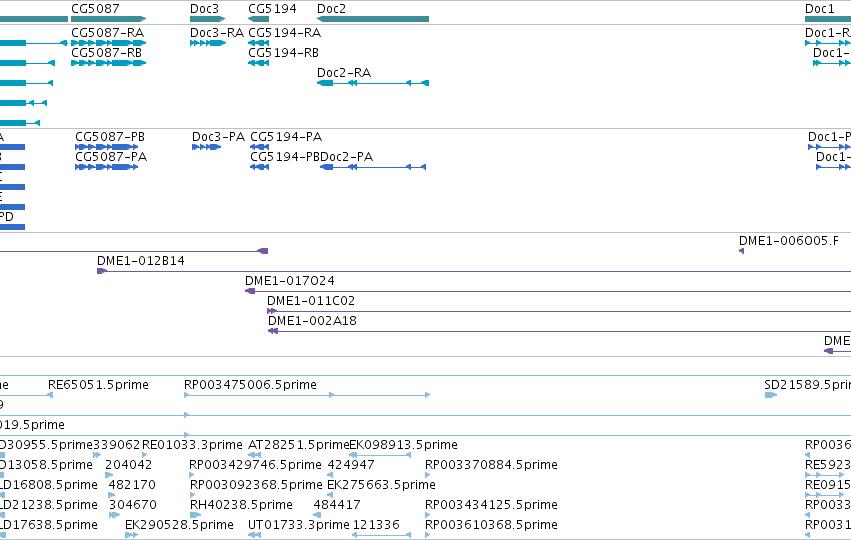
Task: Select the CG5087-PA protein feature
Action: coord(106,167)
